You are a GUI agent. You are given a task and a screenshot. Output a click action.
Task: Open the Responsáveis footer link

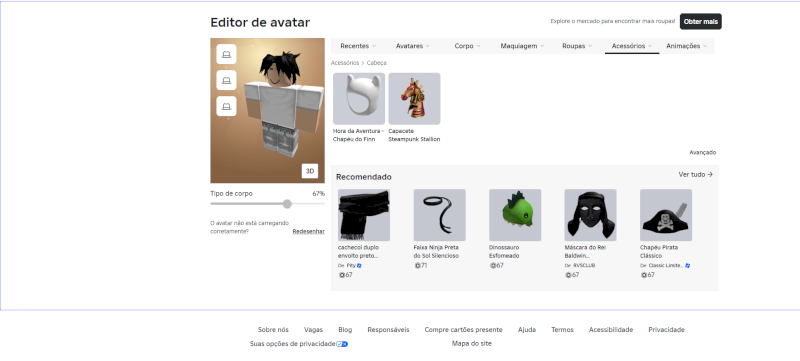coord(388,330)
